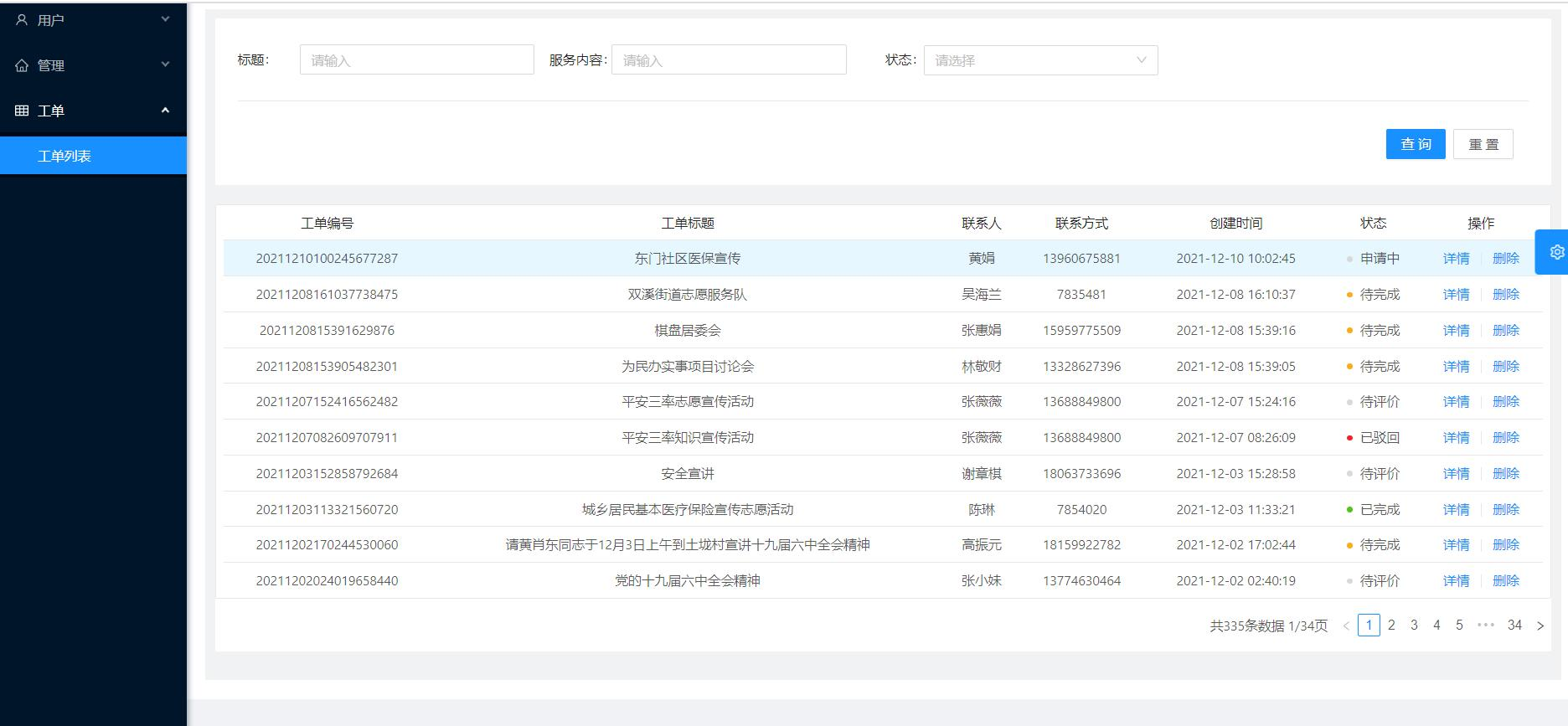Expand the 用户 sidebar menu chevron
The height and width of the screenshot is (726, 1568).
pos(165,19)
